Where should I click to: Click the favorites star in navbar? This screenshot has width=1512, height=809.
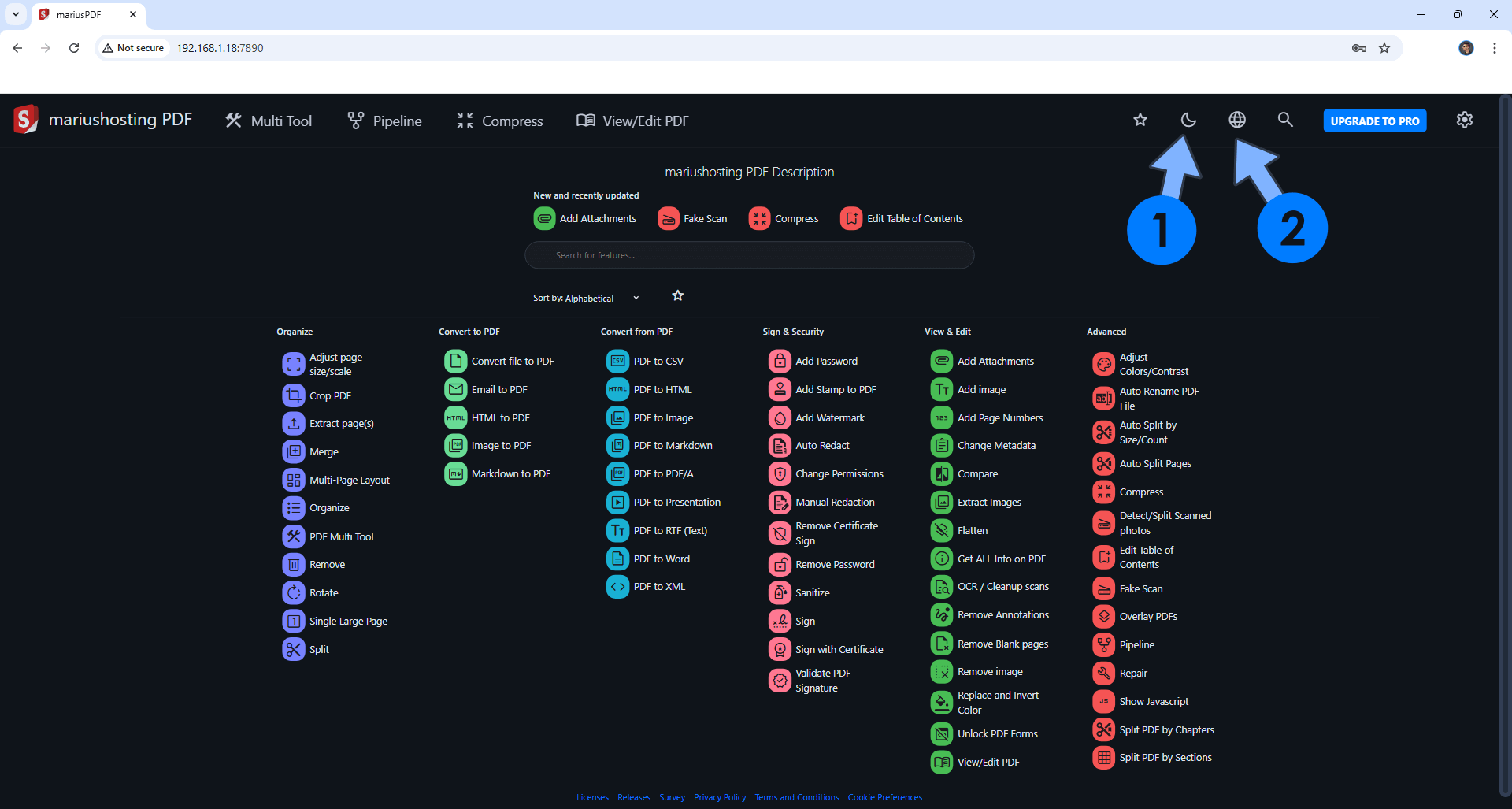[x=1140, y=120]
